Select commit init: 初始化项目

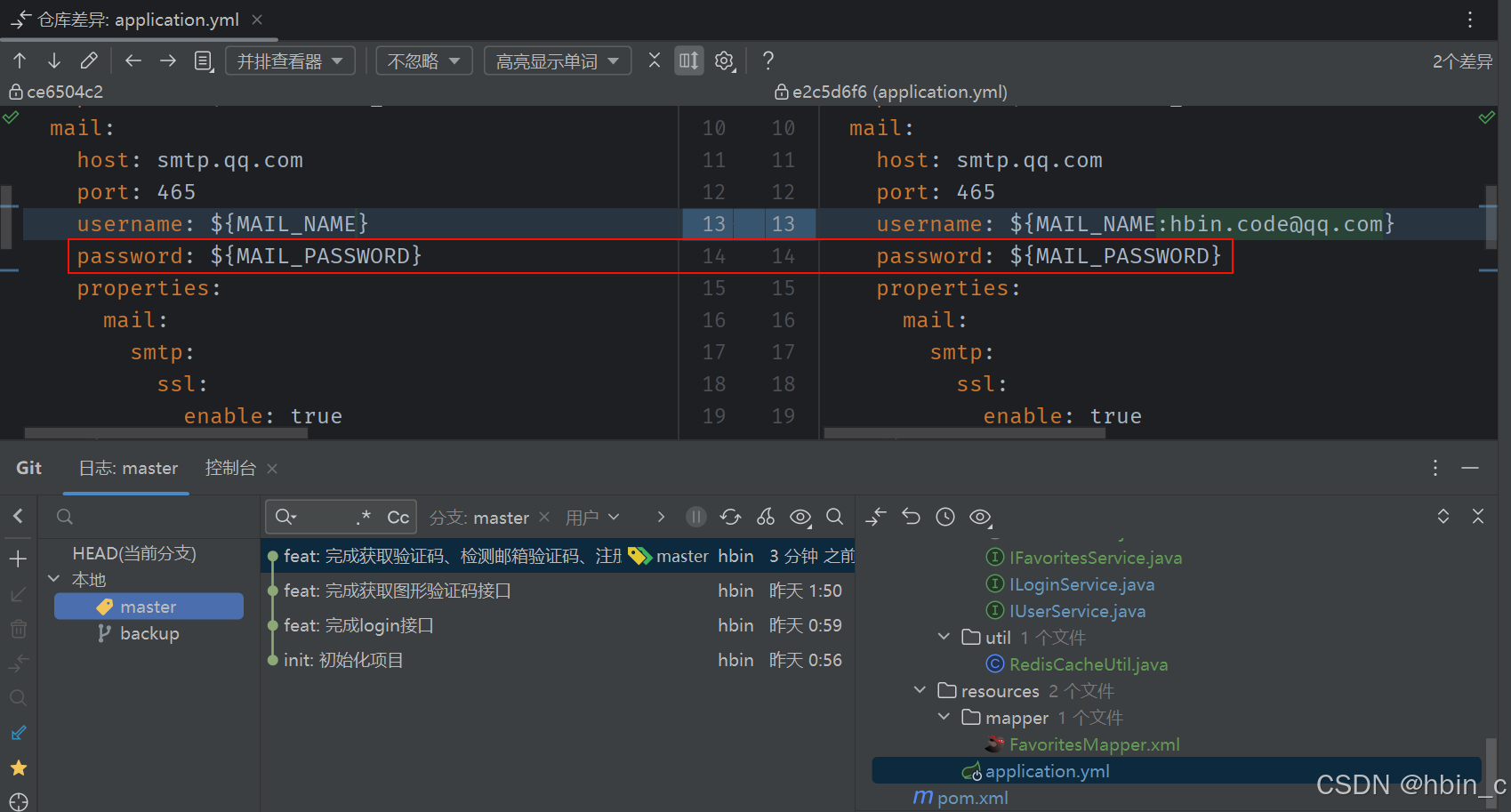pos(558,660)
